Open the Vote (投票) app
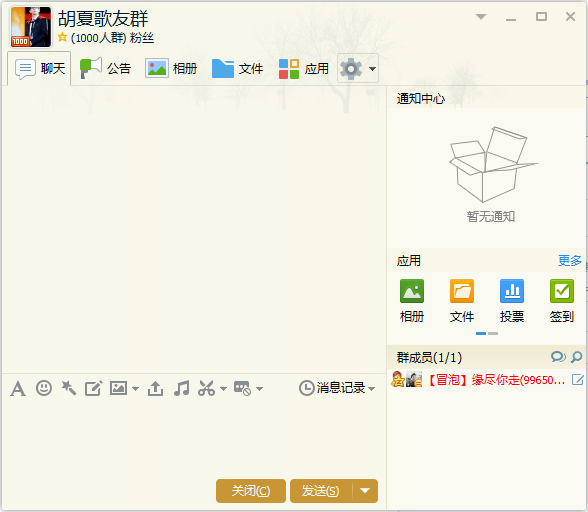Viewport: 588px width, 512px height. click(512, 301)
